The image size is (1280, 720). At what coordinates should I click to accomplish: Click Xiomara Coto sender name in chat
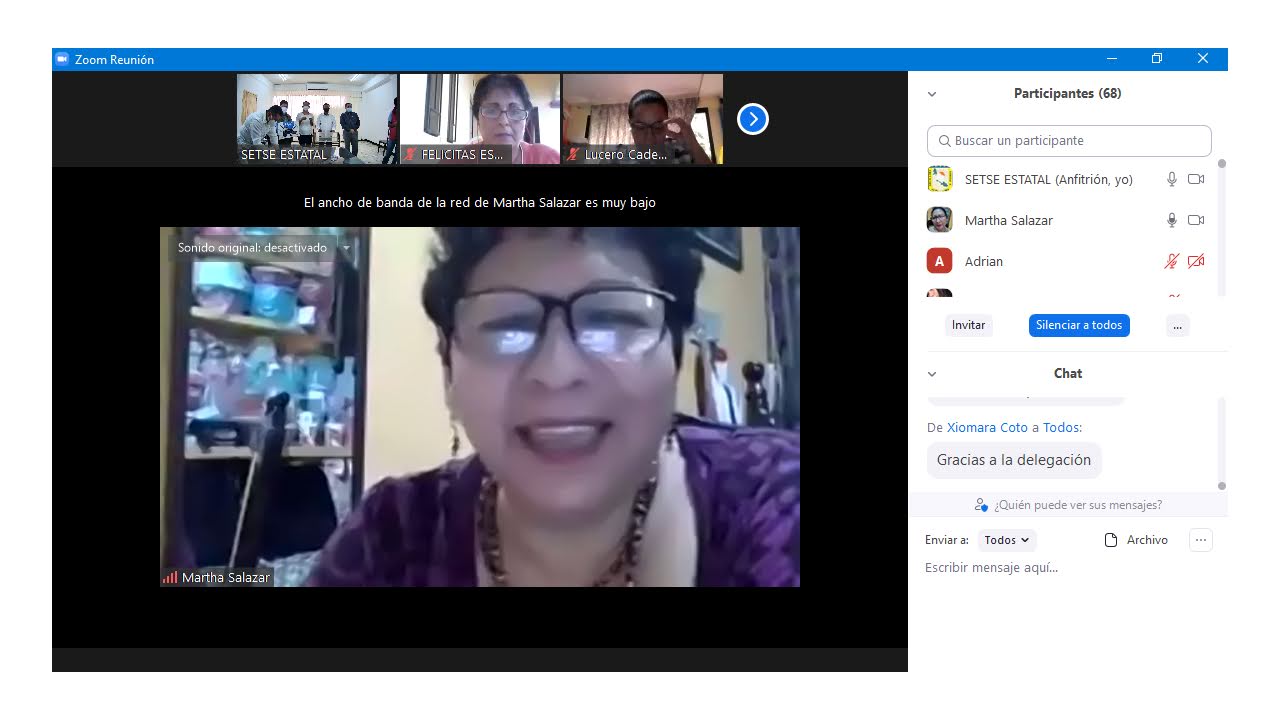click(987, 427)
